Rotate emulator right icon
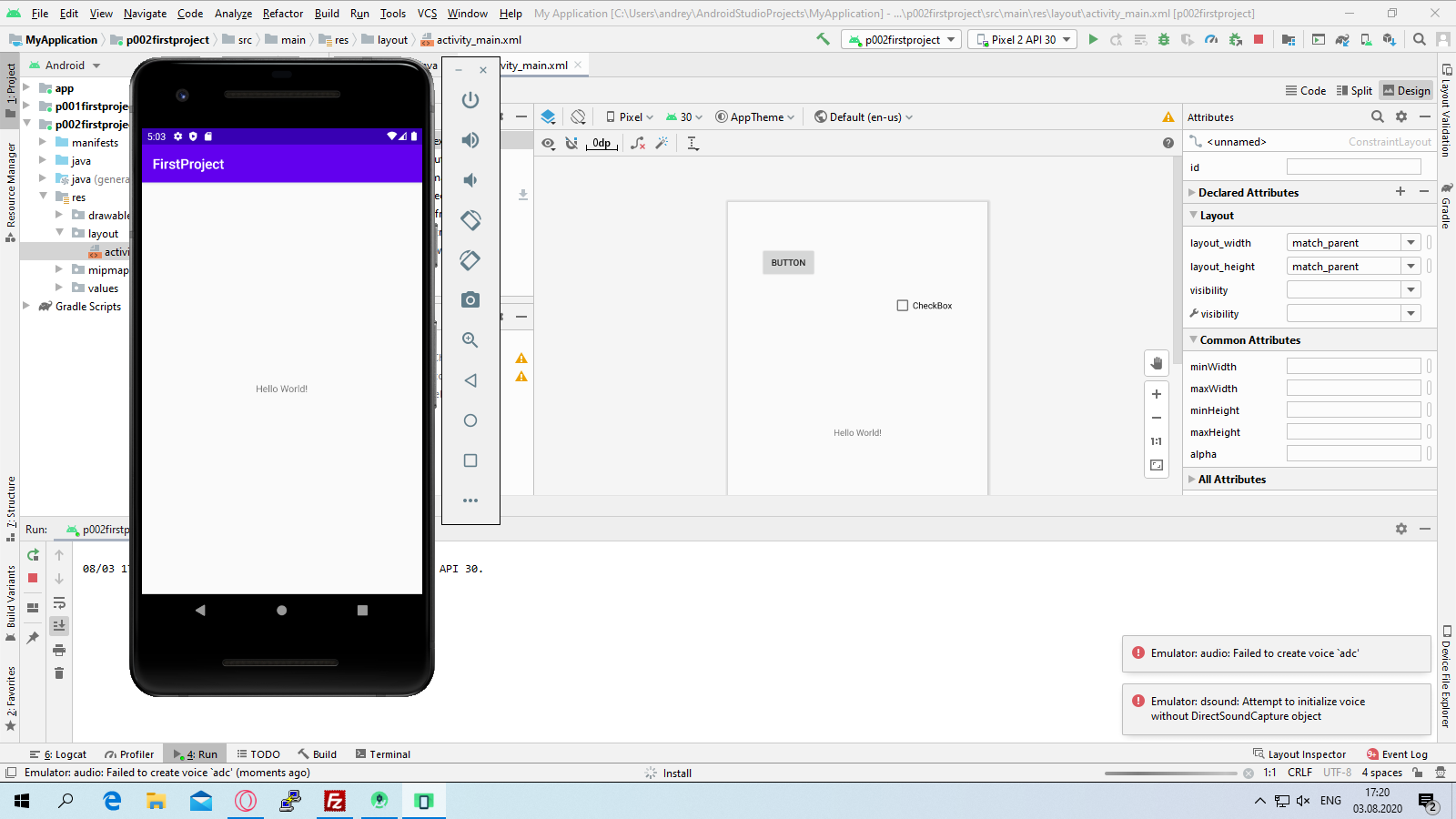The height and width of the screenshot is (819, 1456). click(470, 260)
